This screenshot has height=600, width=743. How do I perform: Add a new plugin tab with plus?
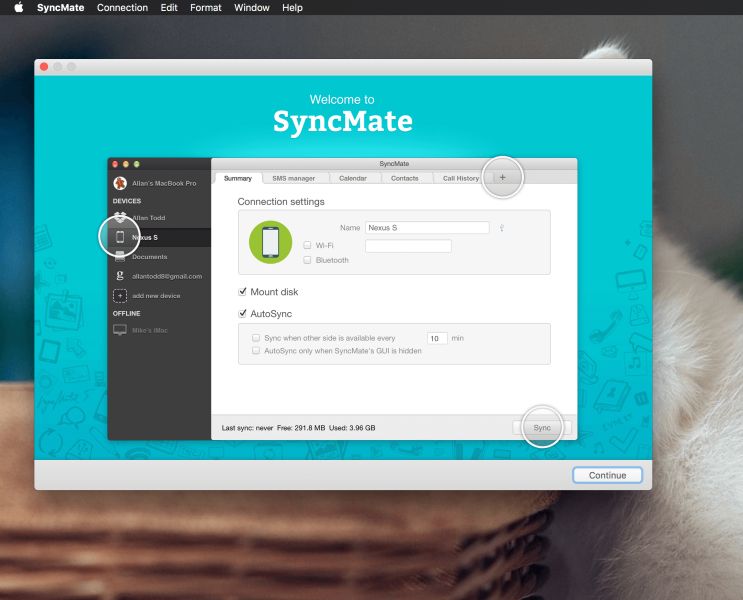503,177
